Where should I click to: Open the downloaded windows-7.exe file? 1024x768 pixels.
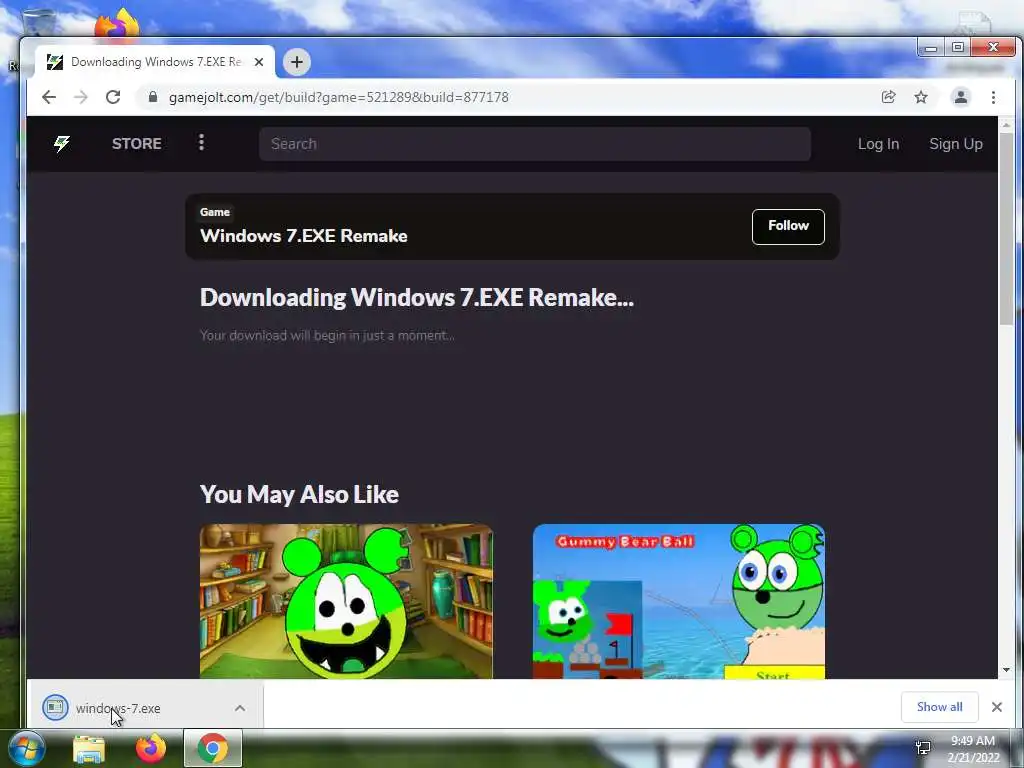pyautogui.click(x=118, y=708)
